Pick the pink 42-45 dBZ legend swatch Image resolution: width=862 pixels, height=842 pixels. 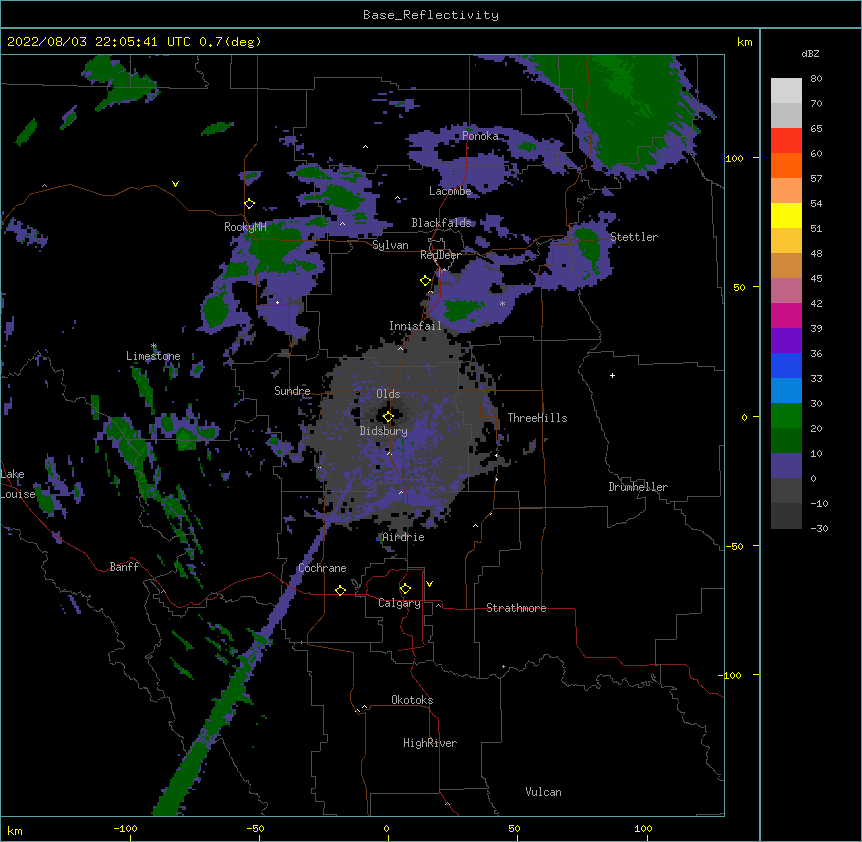tap(786, 291)
